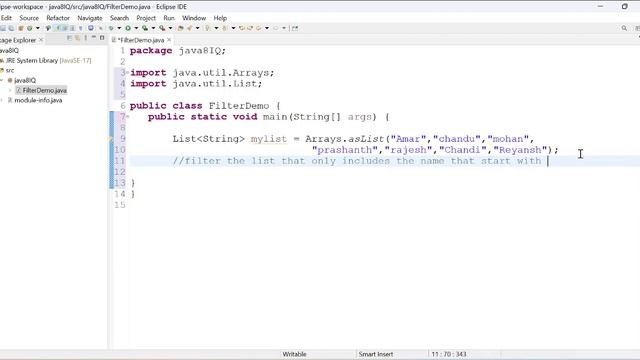Click the '//filter the list' comment line
This screenshot has height=360, width=640.
[357, 161]
